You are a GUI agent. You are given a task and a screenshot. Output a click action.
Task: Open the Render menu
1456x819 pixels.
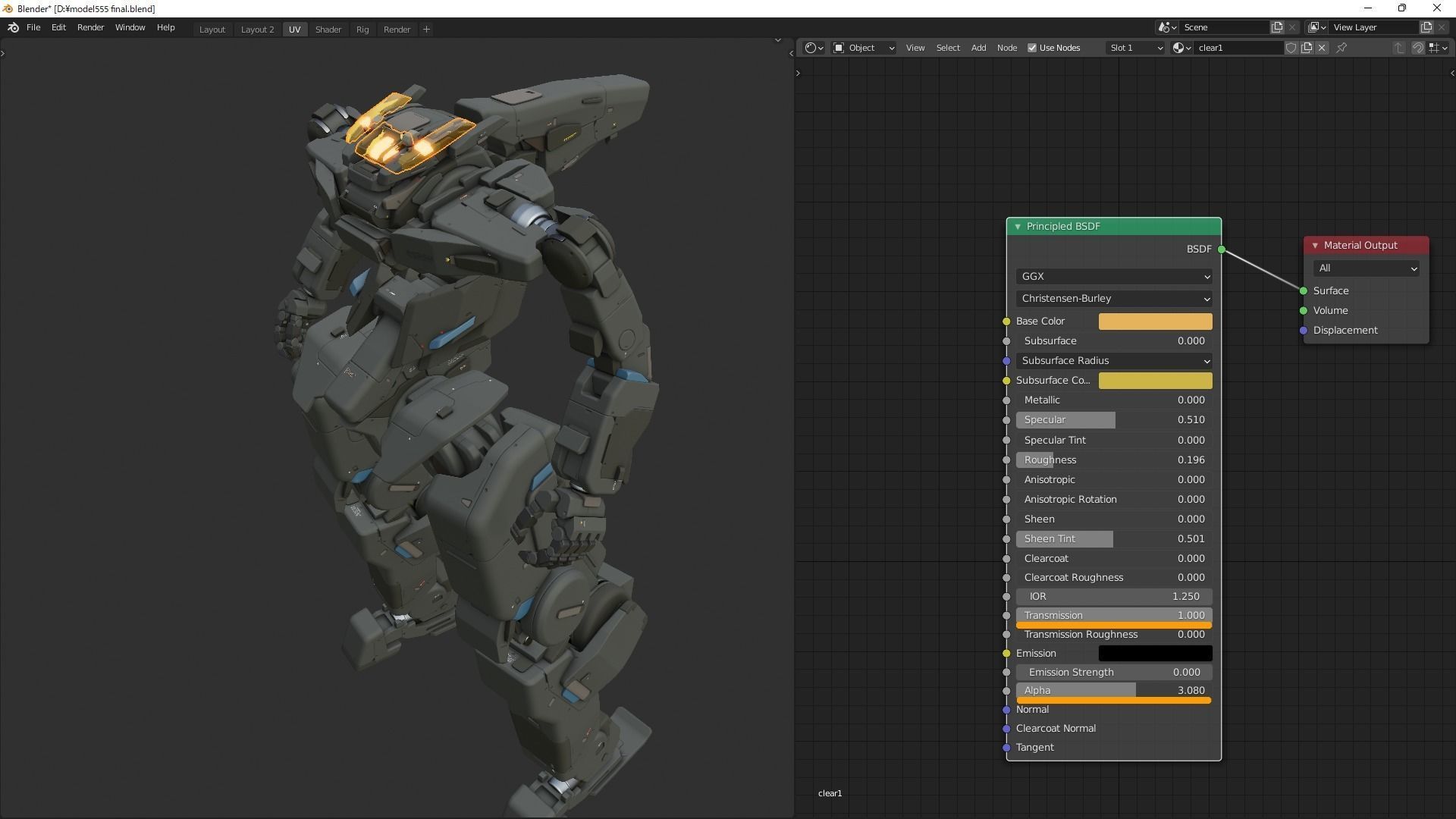(90, 27)
